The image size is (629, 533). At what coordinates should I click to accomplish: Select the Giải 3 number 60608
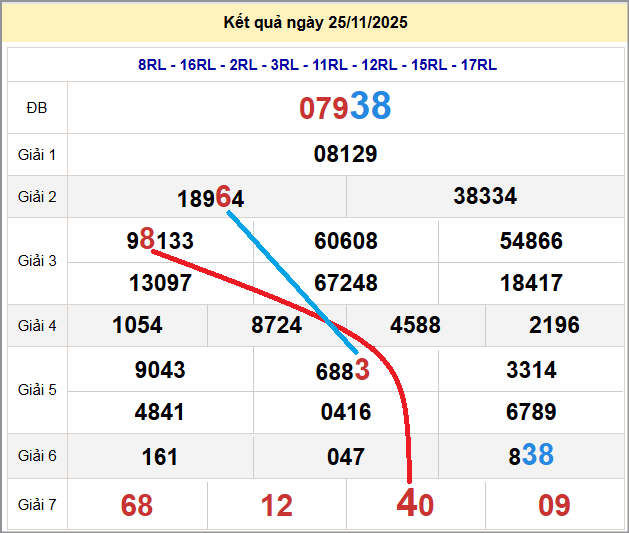pyautogui.click(x=346, y=241)
